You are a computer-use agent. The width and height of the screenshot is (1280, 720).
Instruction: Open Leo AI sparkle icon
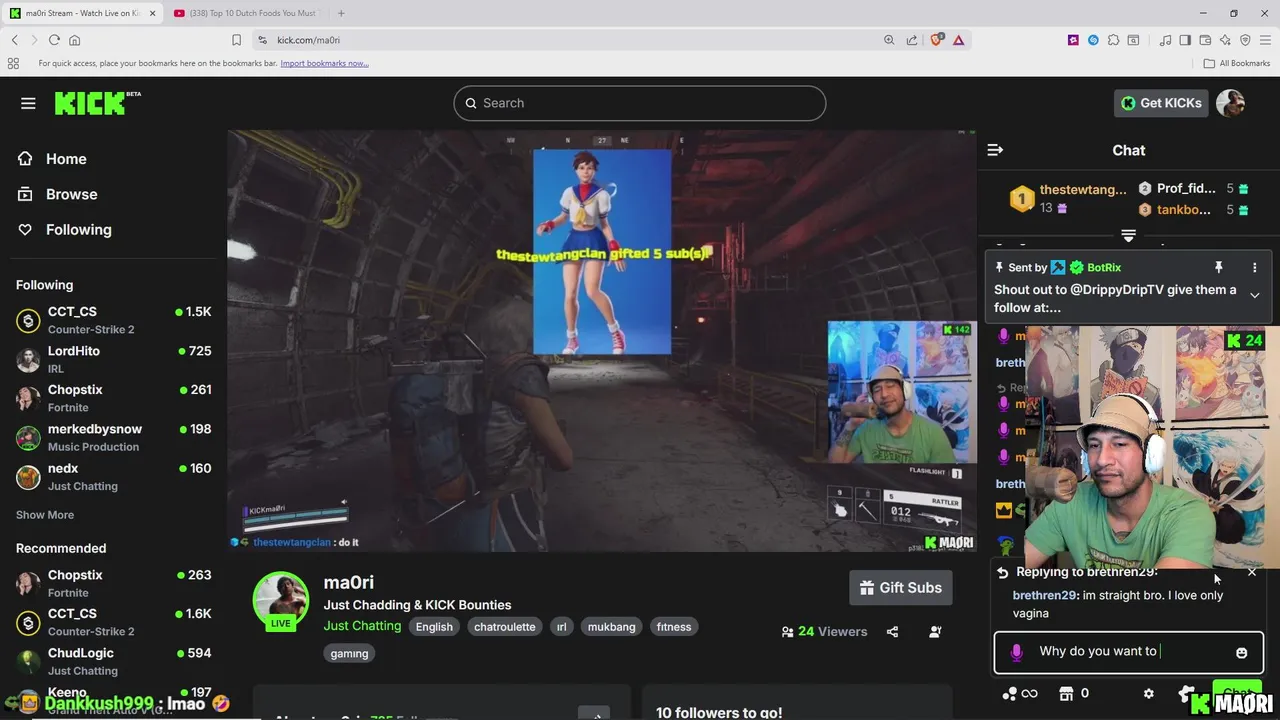(x=1225, y=40)
